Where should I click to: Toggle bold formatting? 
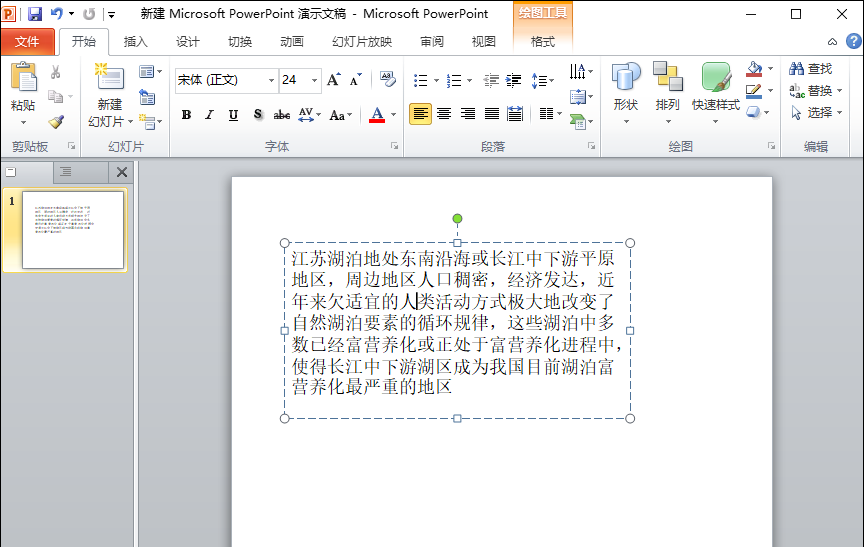tap(186, 115)
